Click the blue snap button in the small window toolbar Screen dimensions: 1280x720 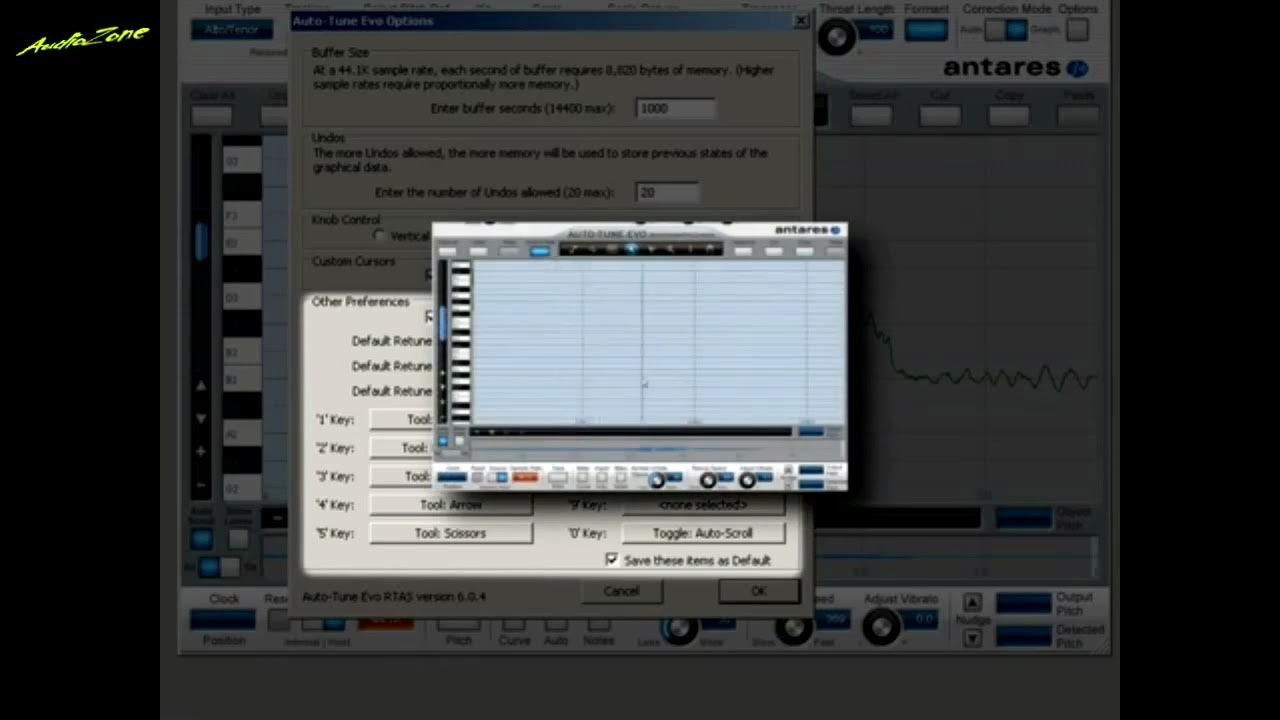coord(540,250)
